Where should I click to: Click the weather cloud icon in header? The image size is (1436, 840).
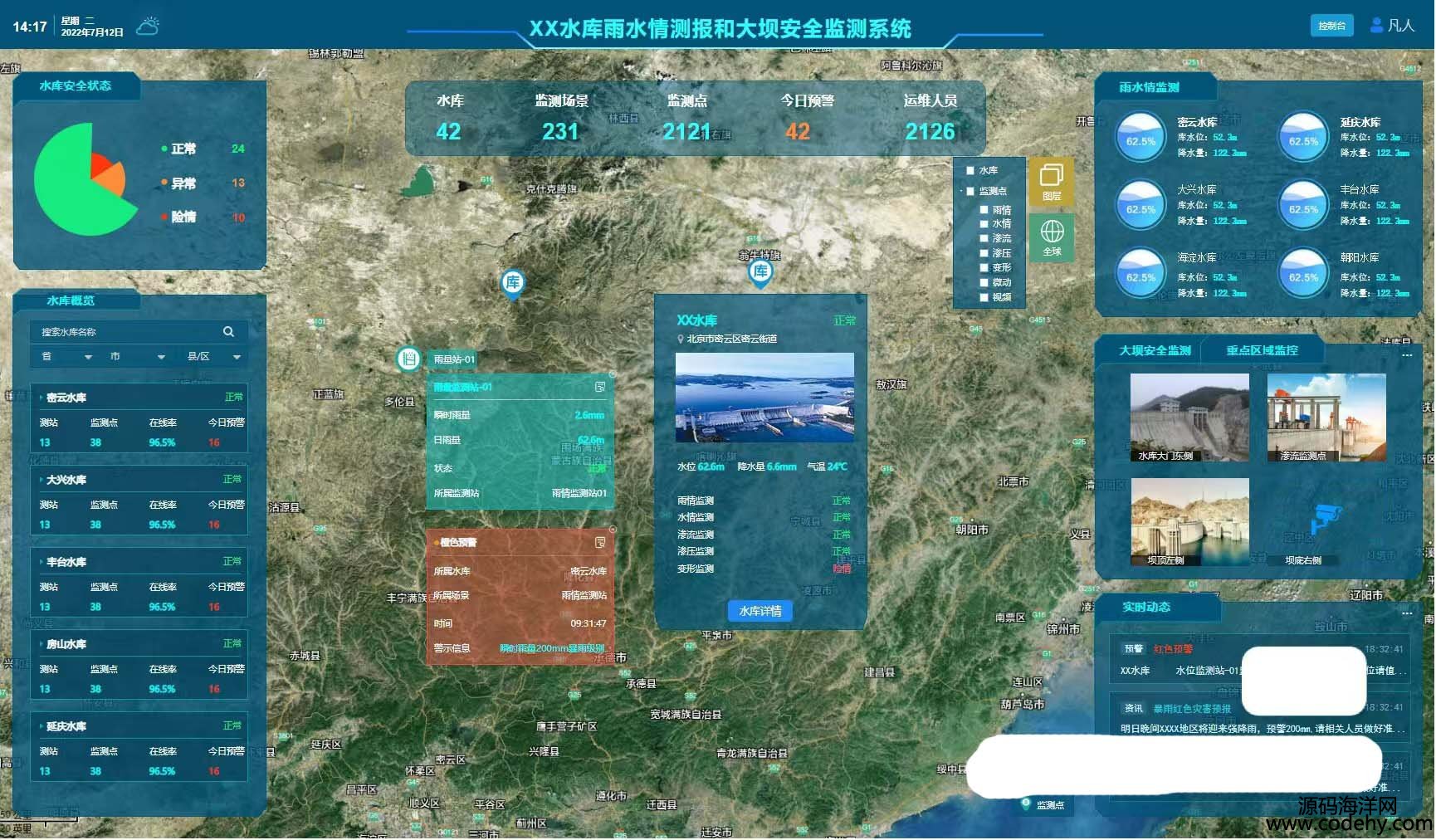tap(148, 27)
